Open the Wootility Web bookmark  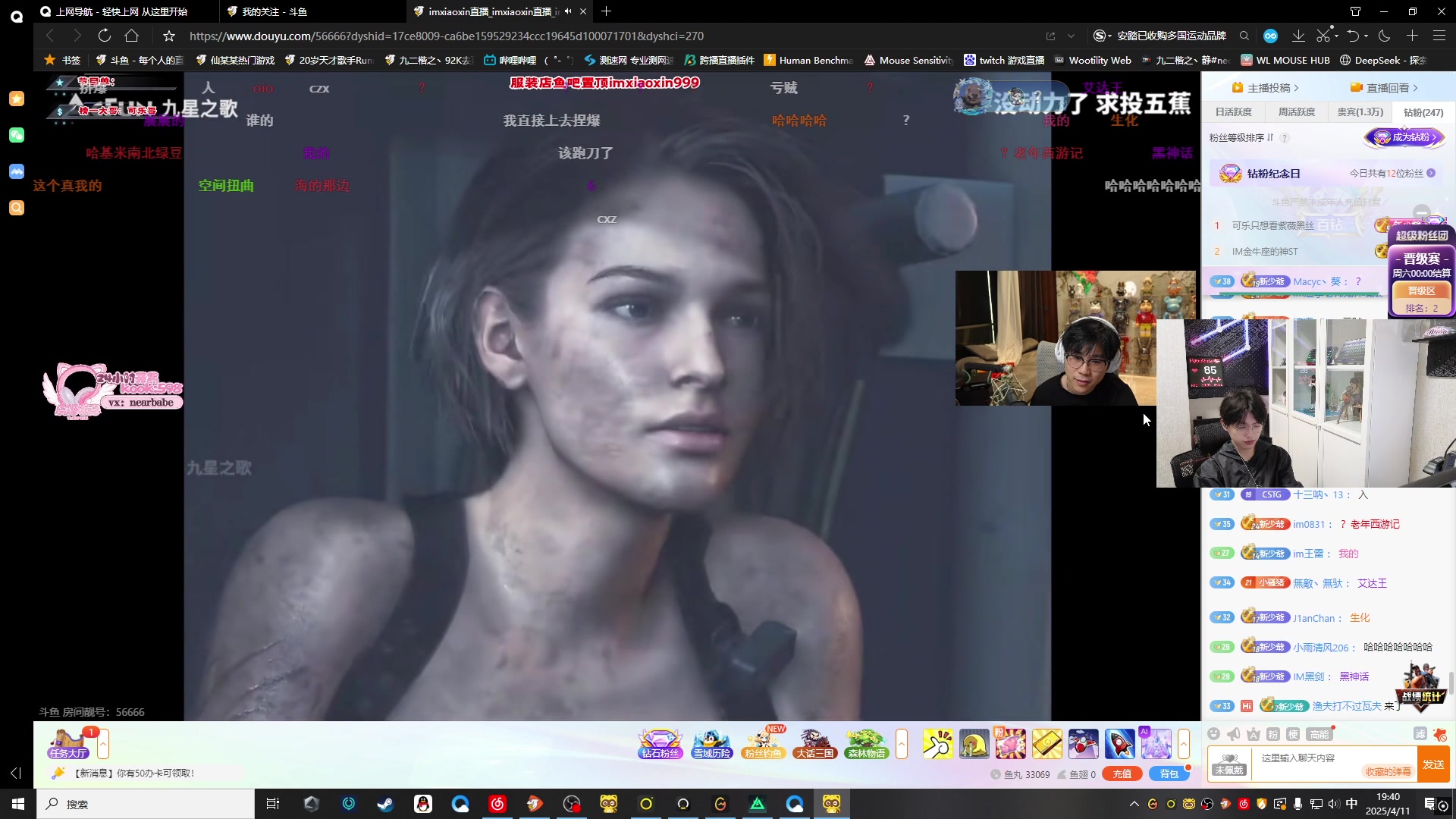(x=1092, y=60)
